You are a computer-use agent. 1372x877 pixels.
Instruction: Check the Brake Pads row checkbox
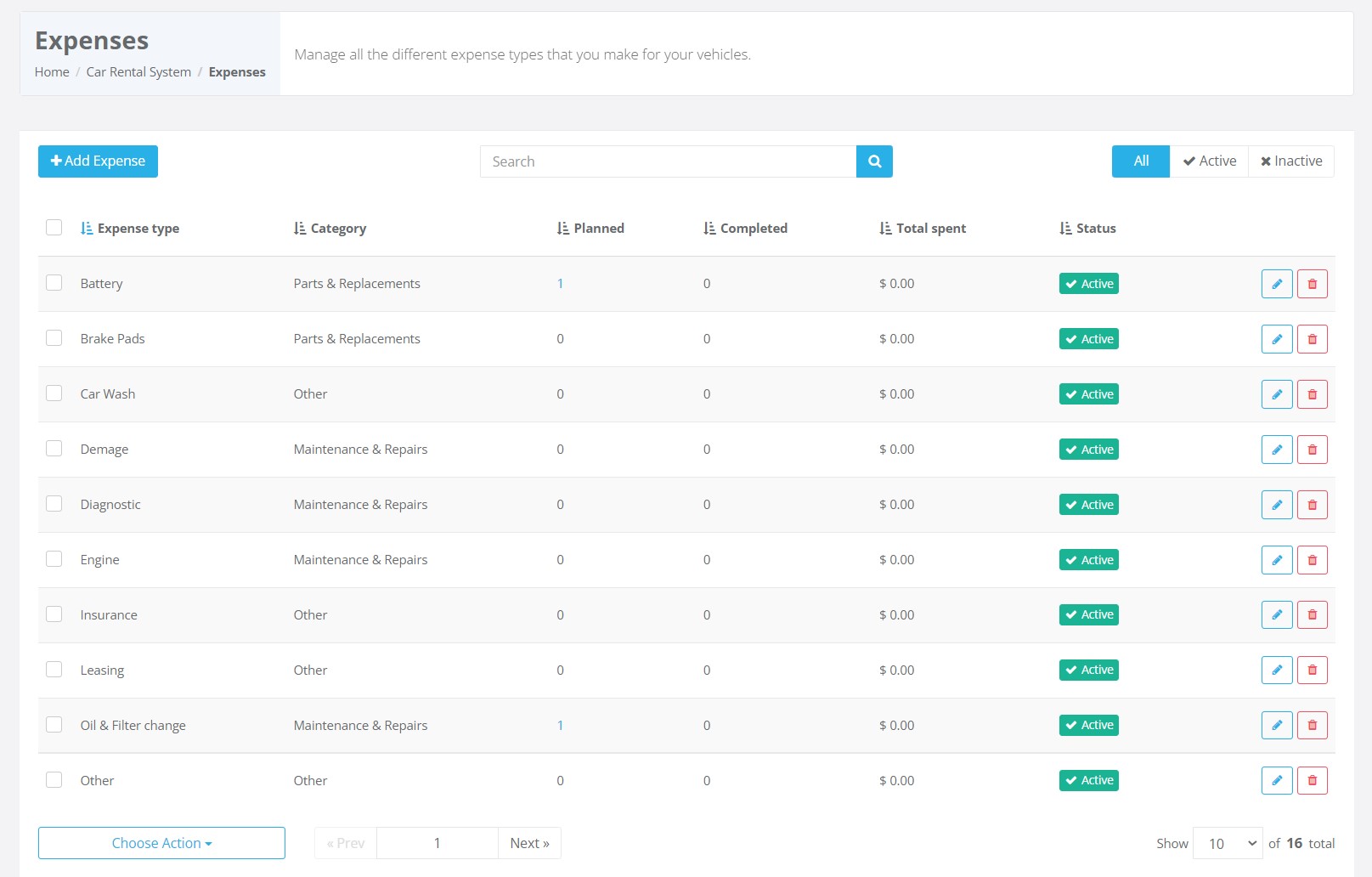(x=54, y=338)
